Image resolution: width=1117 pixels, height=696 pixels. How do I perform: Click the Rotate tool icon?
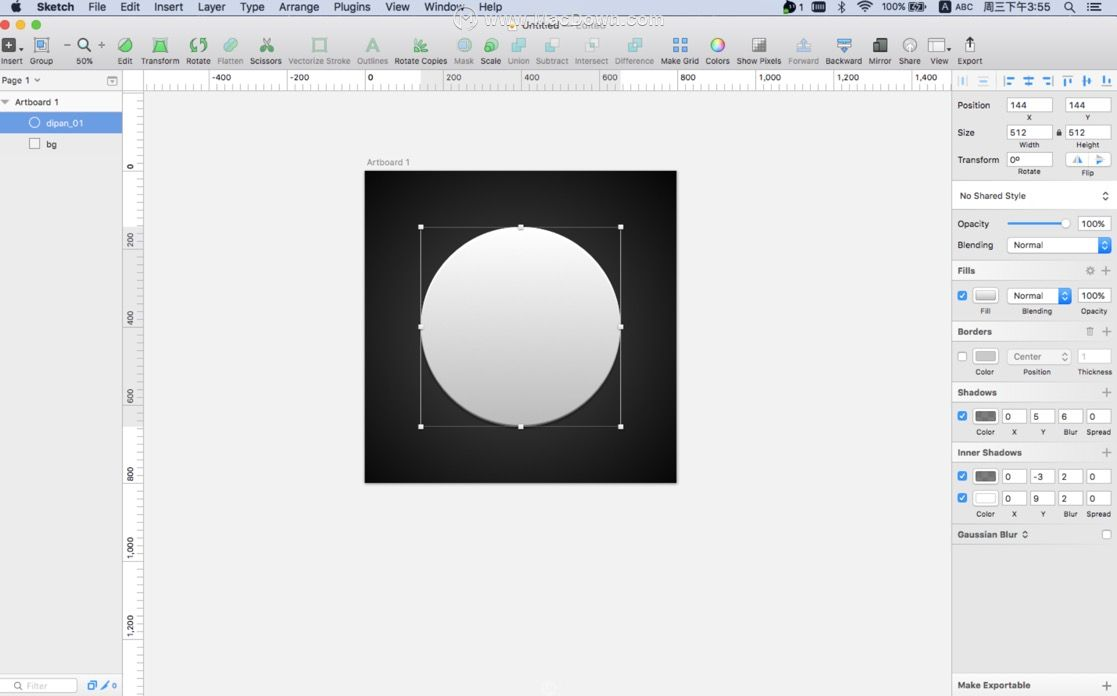pyautogui.click(x=198, y=46)
